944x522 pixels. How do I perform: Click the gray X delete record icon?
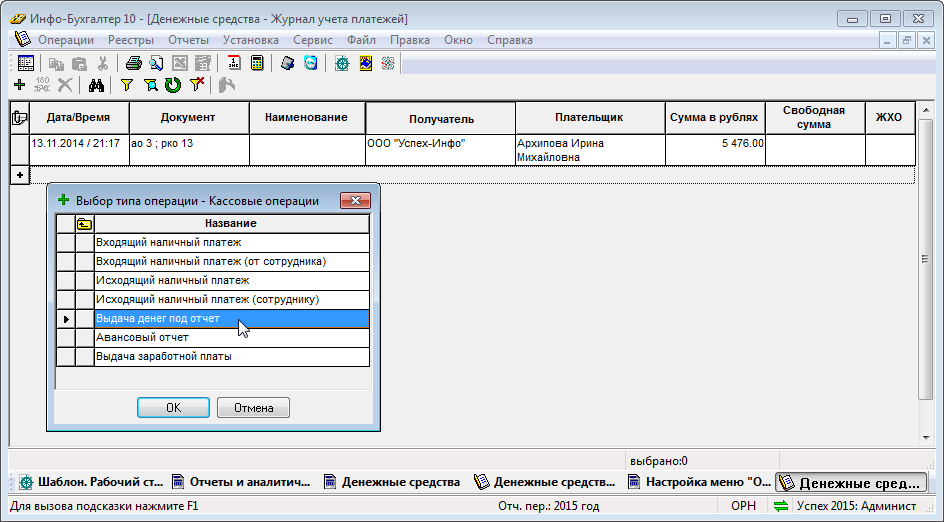click(x=65, y=85)
